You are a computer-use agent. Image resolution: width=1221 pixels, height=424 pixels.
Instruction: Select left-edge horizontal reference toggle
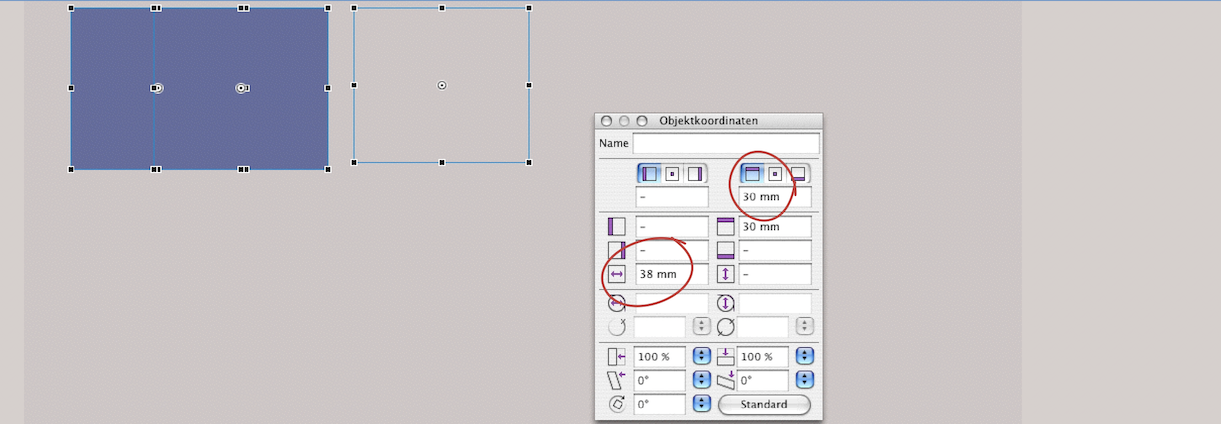click(650, 174)
